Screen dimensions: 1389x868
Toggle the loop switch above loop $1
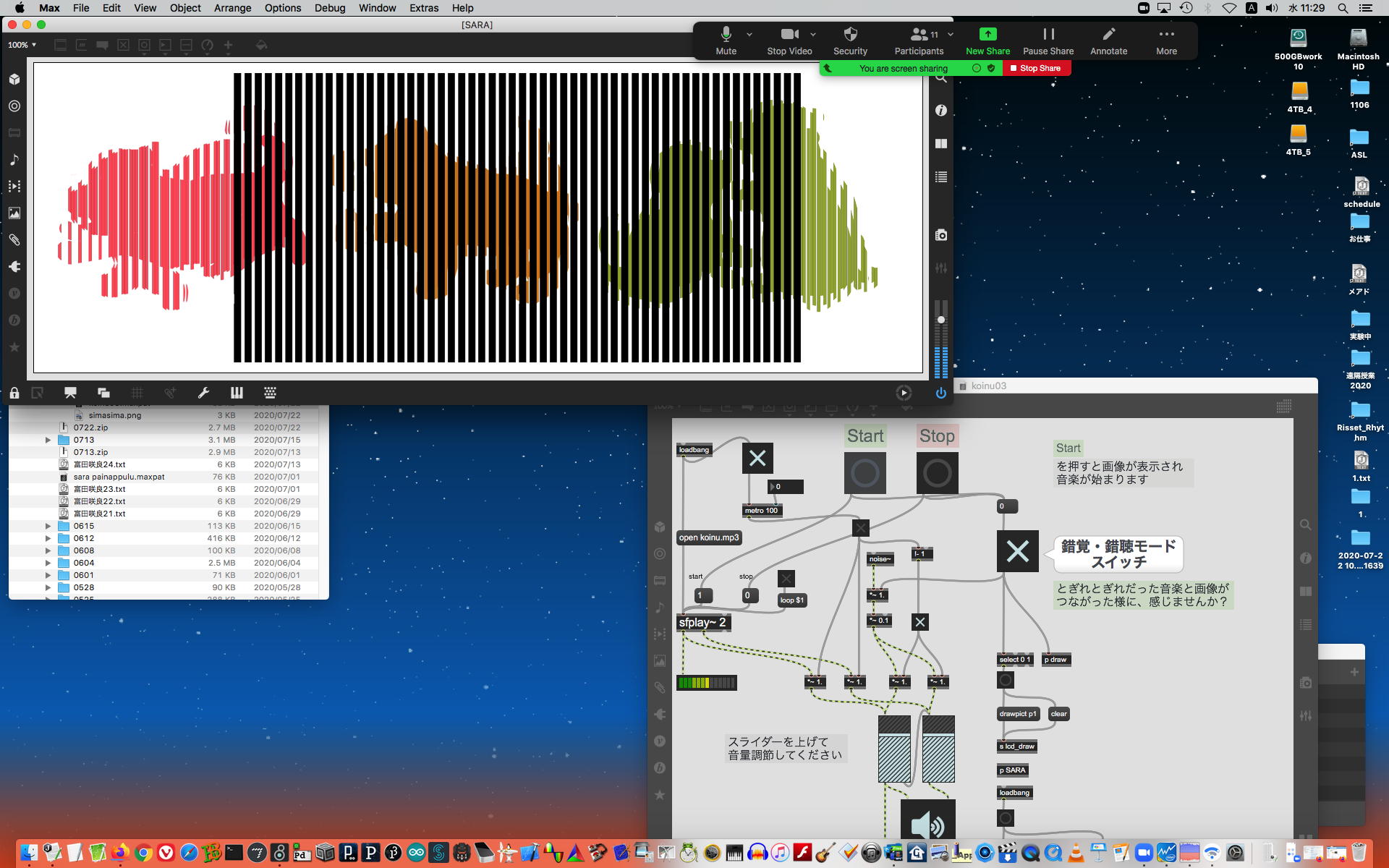pos(786,579)
